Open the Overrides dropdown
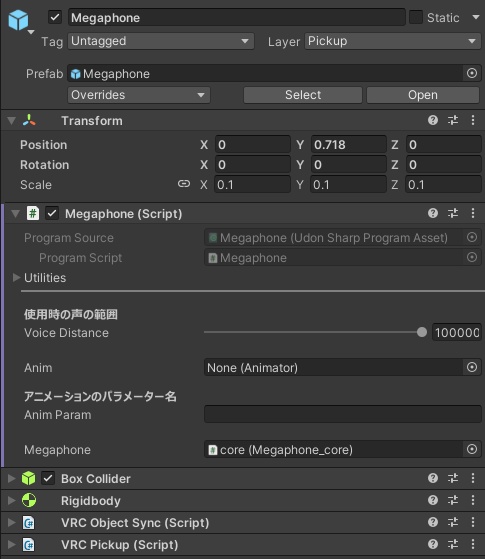Image resolution: width=485 pixels, height=559 pixels. 139,95
